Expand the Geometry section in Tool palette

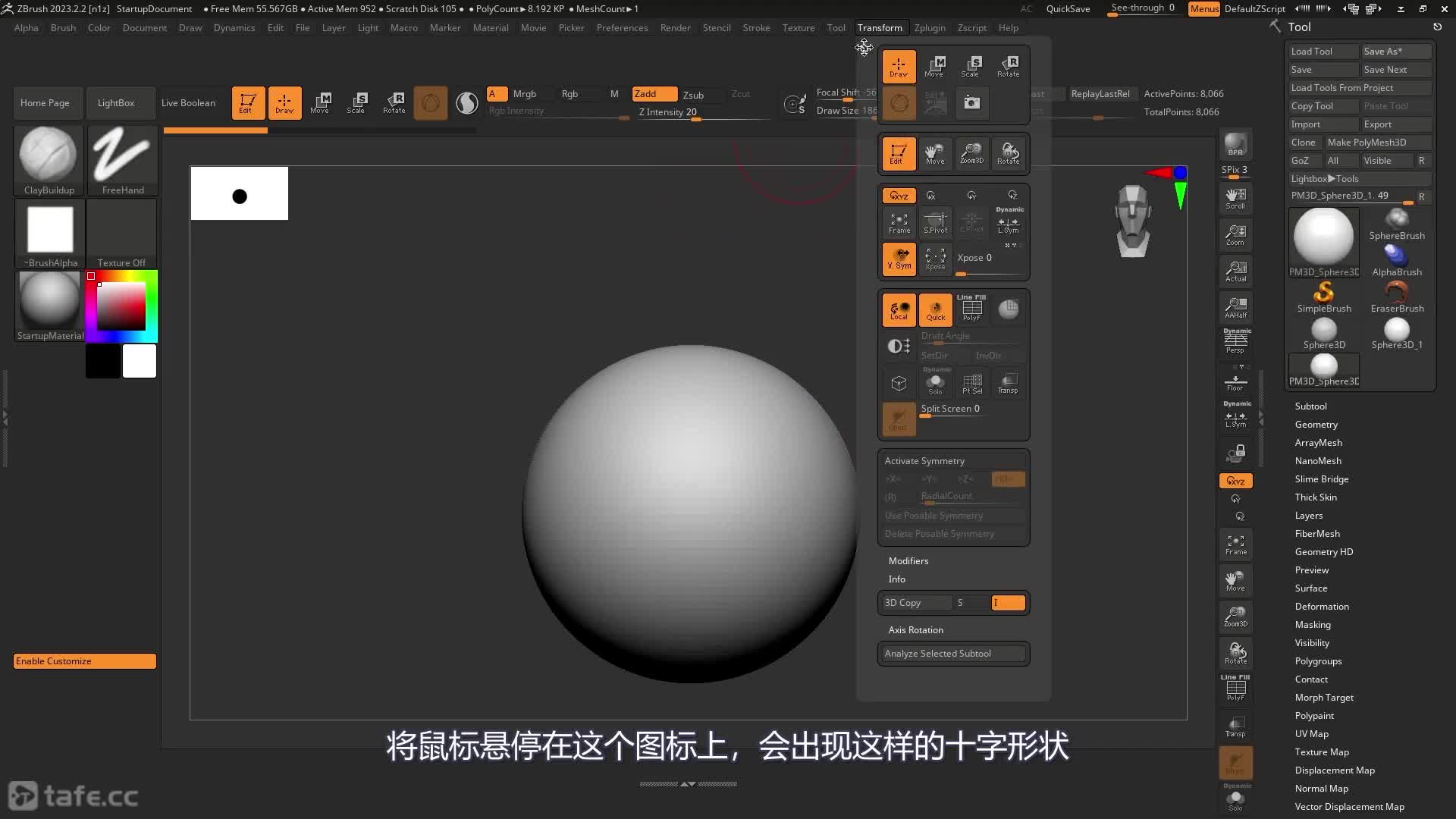click(x=1316, y=424)
